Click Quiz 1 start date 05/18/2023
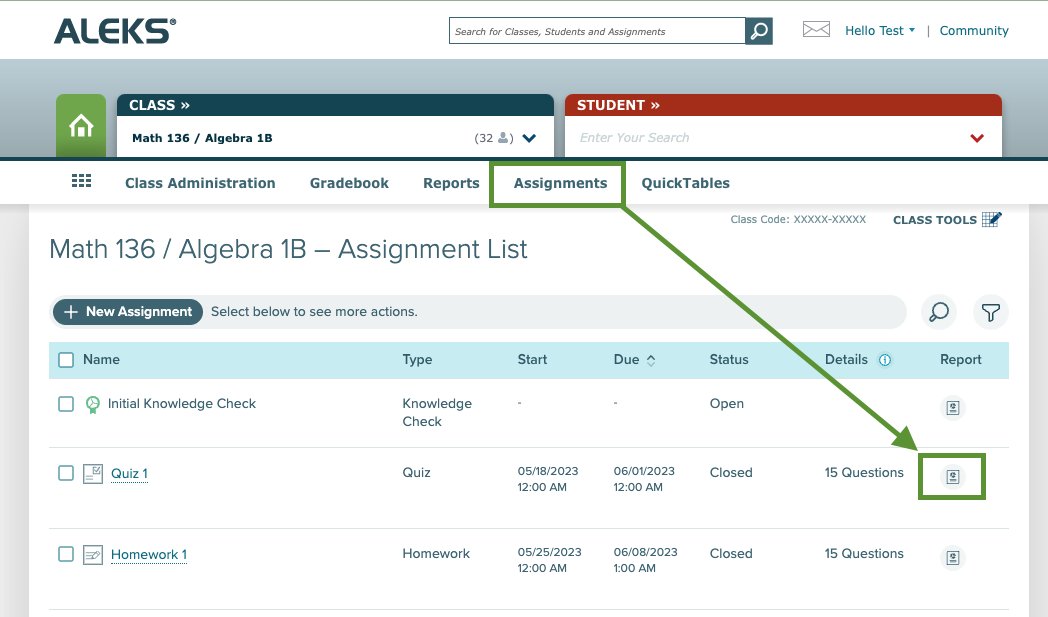 tap(547, 471)
